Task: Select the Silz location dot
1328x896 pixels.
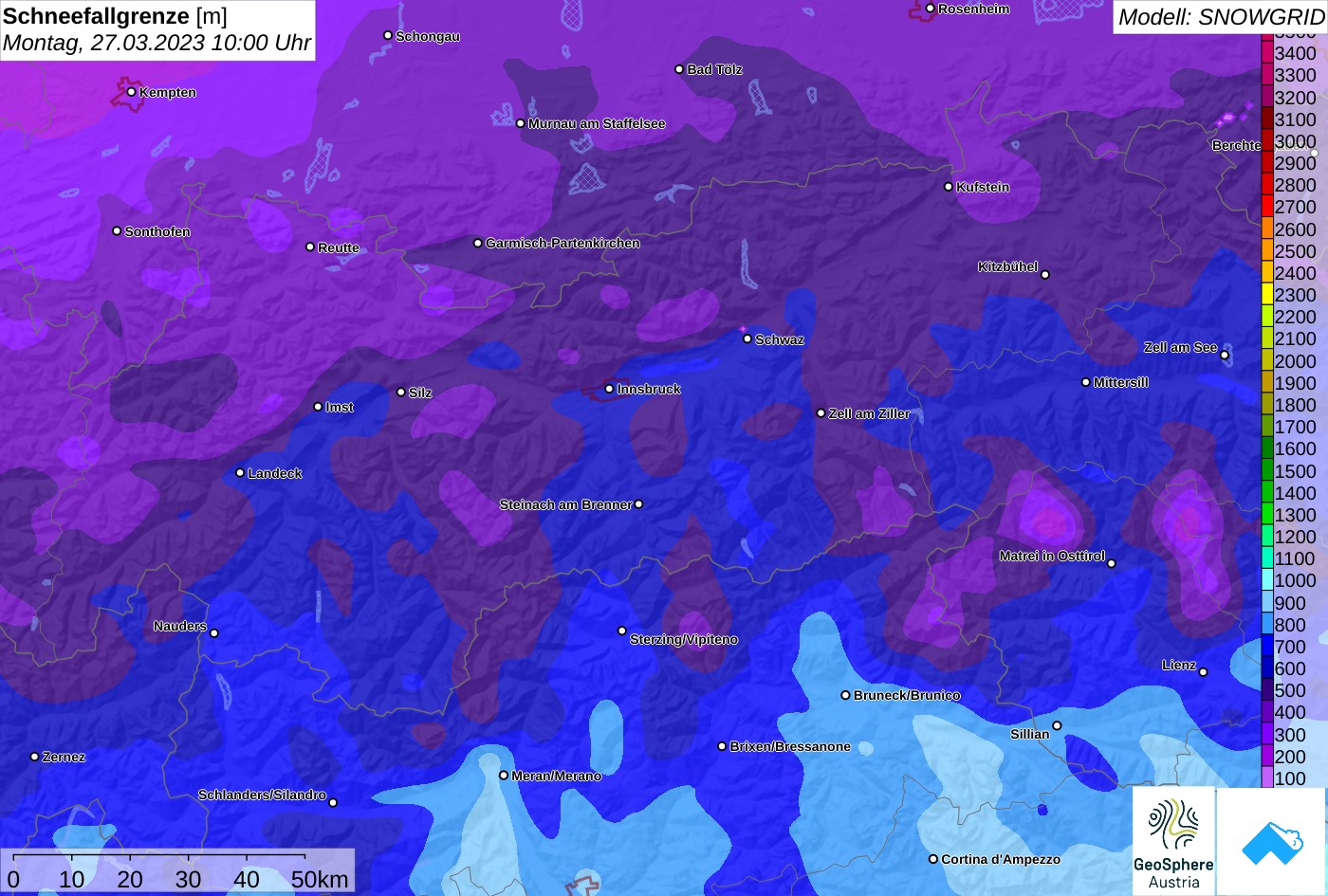Action: [401, 392]
